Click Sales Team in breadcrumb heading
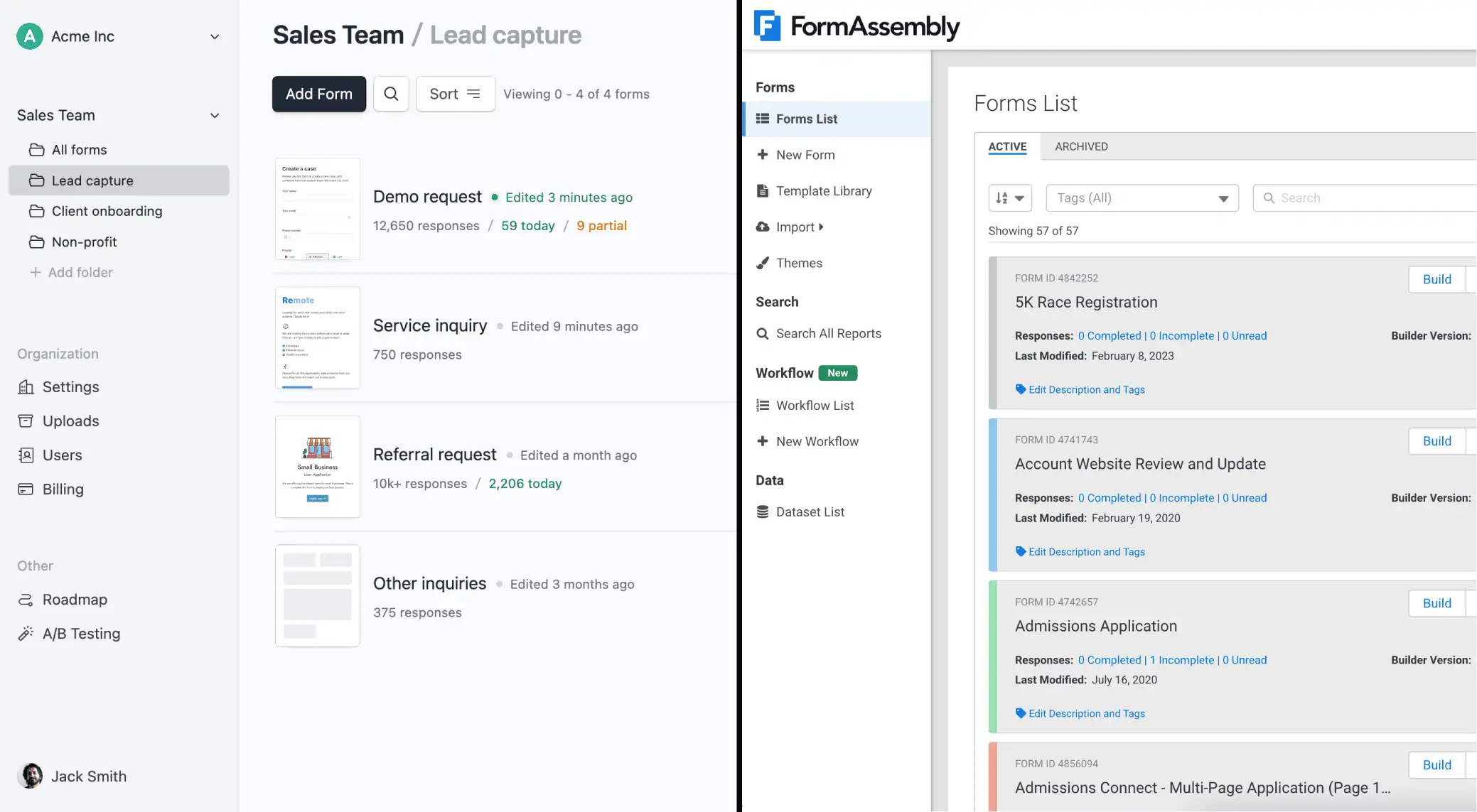The width and height of the screenshot is (1477, 812). pos(338,35)
